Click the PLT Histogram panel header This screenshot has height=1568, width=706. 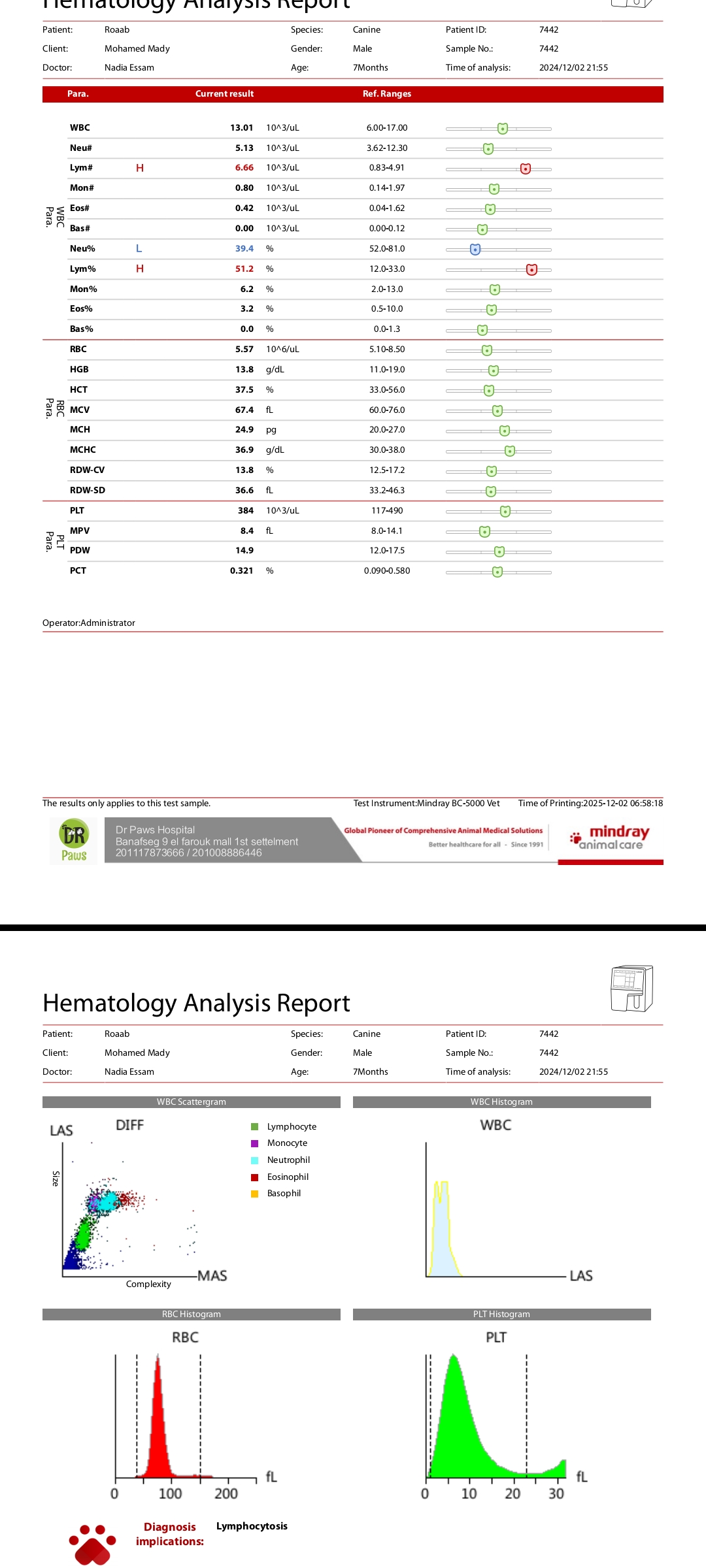coord(501,1314)
